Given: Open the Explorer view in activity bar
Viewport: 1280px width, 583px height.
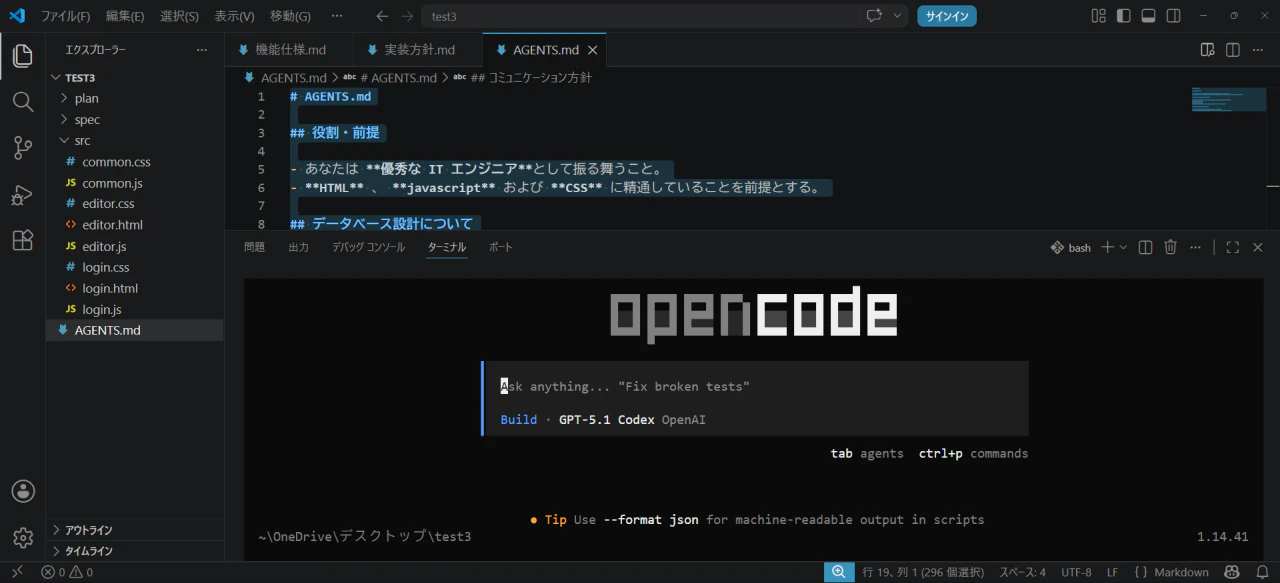Looking at the screenshot, I should (22, 56).
